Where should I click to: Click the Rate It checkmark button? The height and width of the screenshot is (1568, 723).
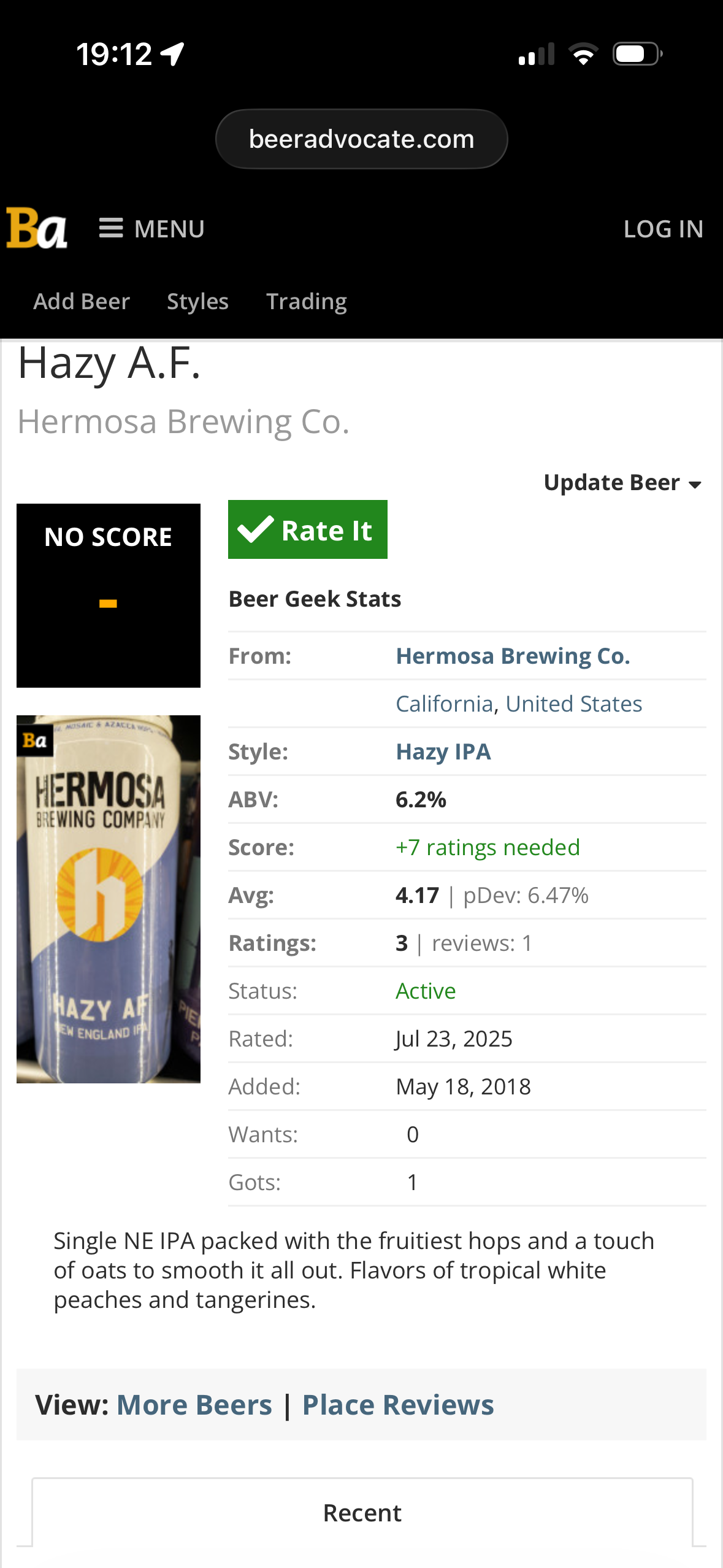click(x=307, y=530)
